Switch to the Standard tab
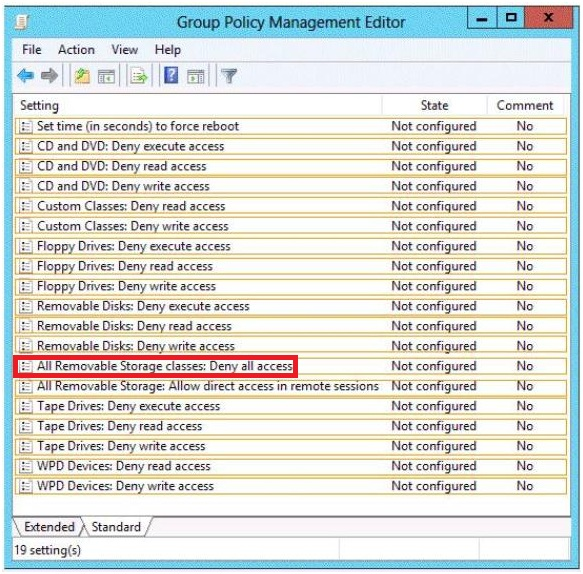The width and height of the screenshot is (583, 574). click(116, 526)
